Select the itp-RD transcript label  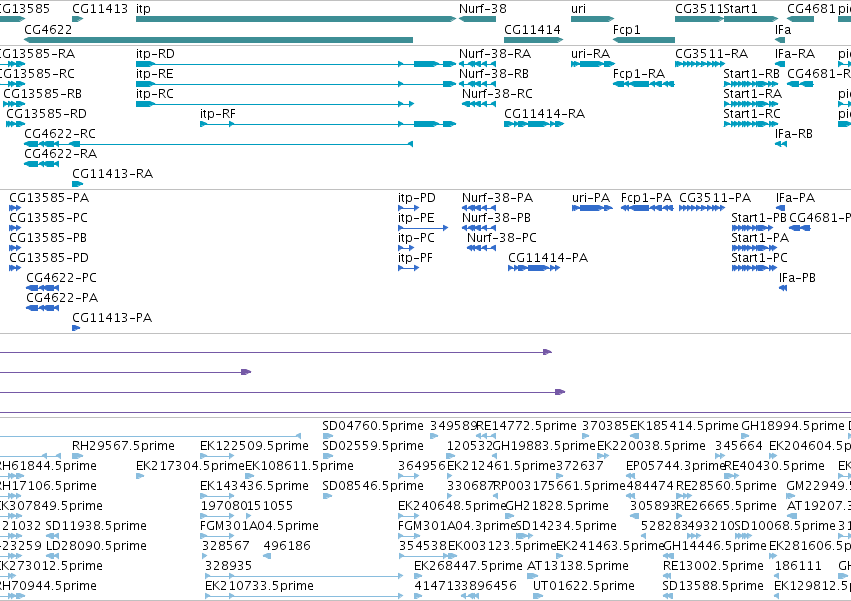155,54
